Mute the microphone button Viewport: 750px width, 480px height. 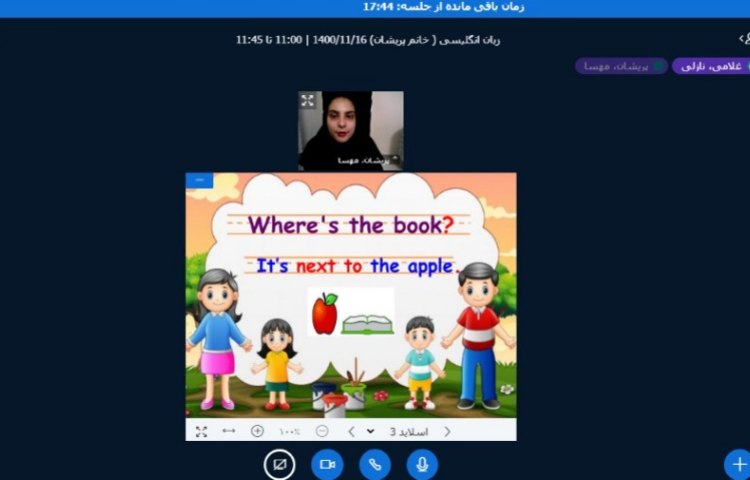click(x=422, y=464)
